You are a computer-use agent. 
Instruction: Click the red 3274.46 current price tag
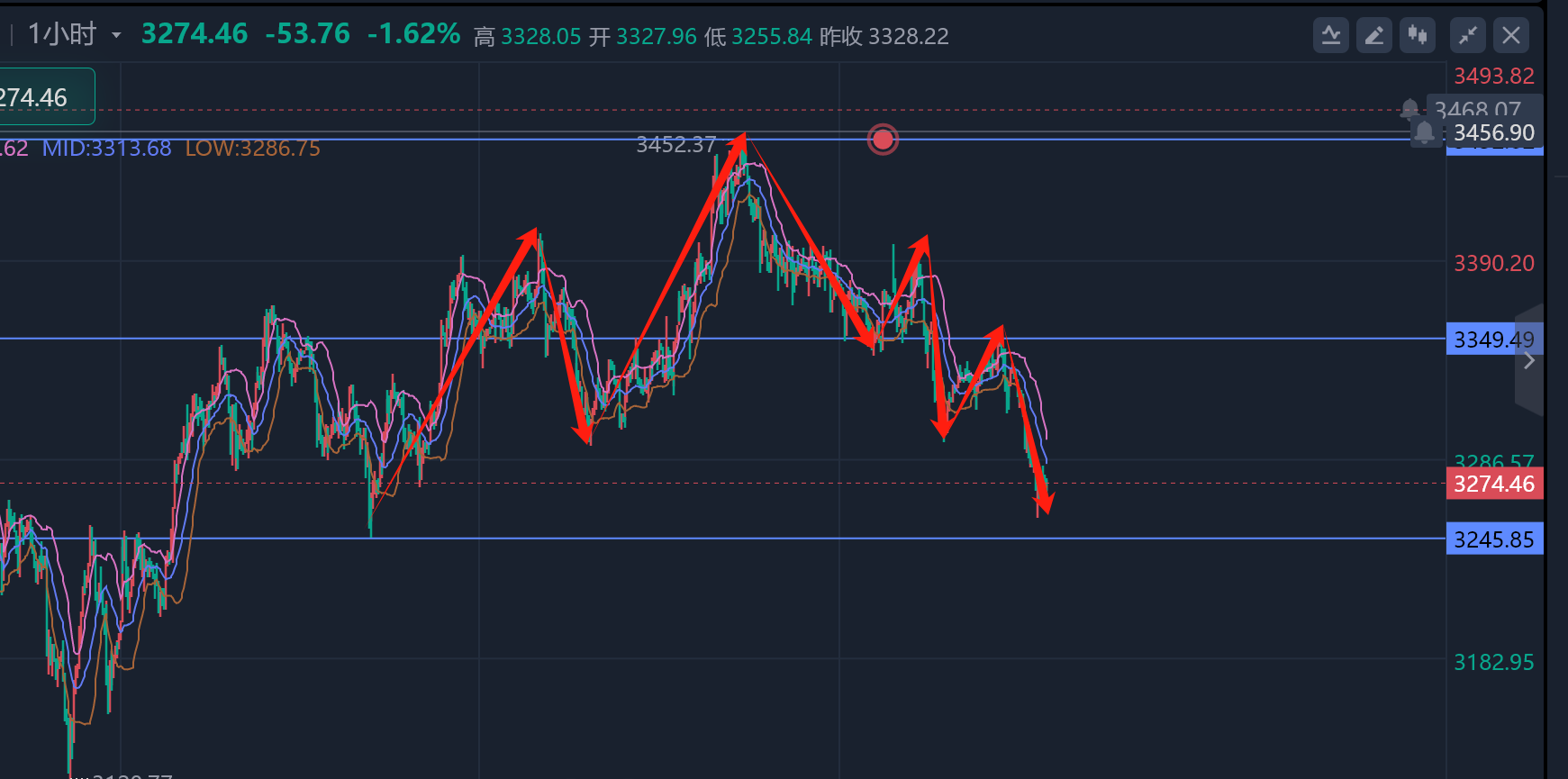(1493, 485)
